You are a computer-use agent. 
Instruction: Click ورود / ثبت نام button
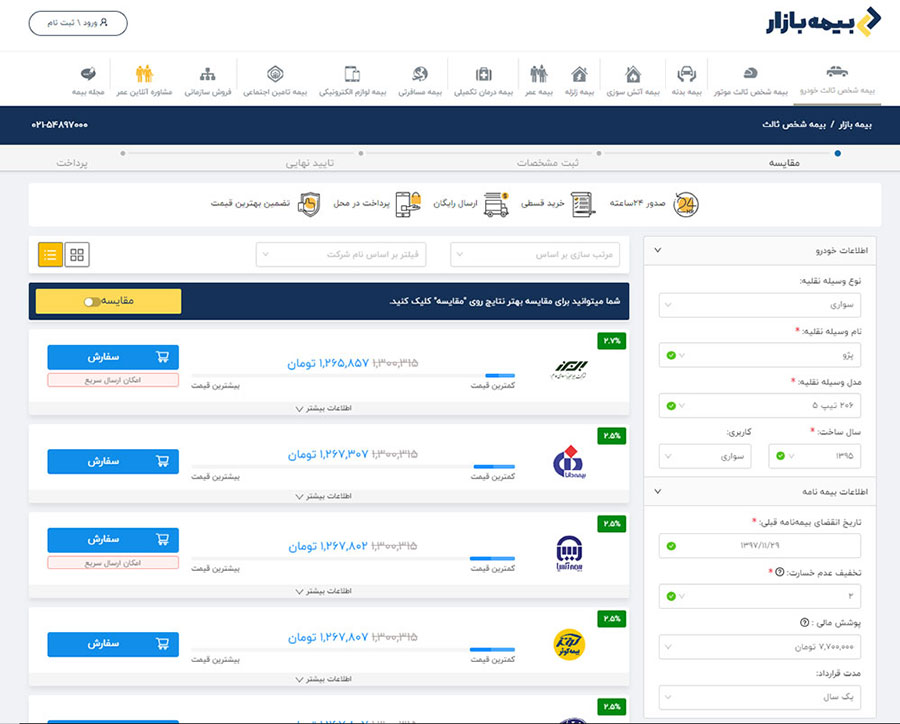78,22
